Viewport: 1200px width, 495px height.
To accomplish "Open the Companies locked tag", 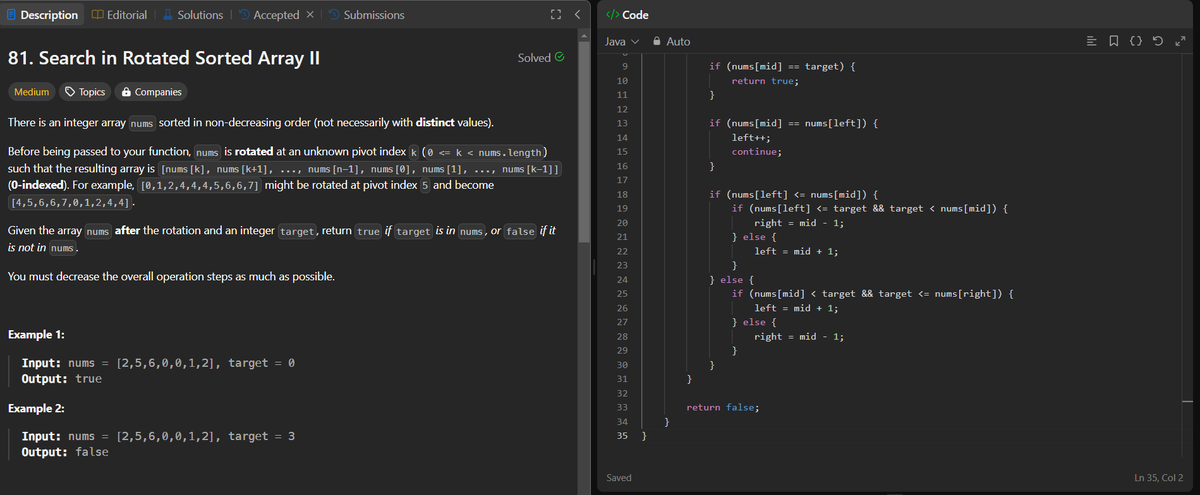I will click(x=151, y=92).
